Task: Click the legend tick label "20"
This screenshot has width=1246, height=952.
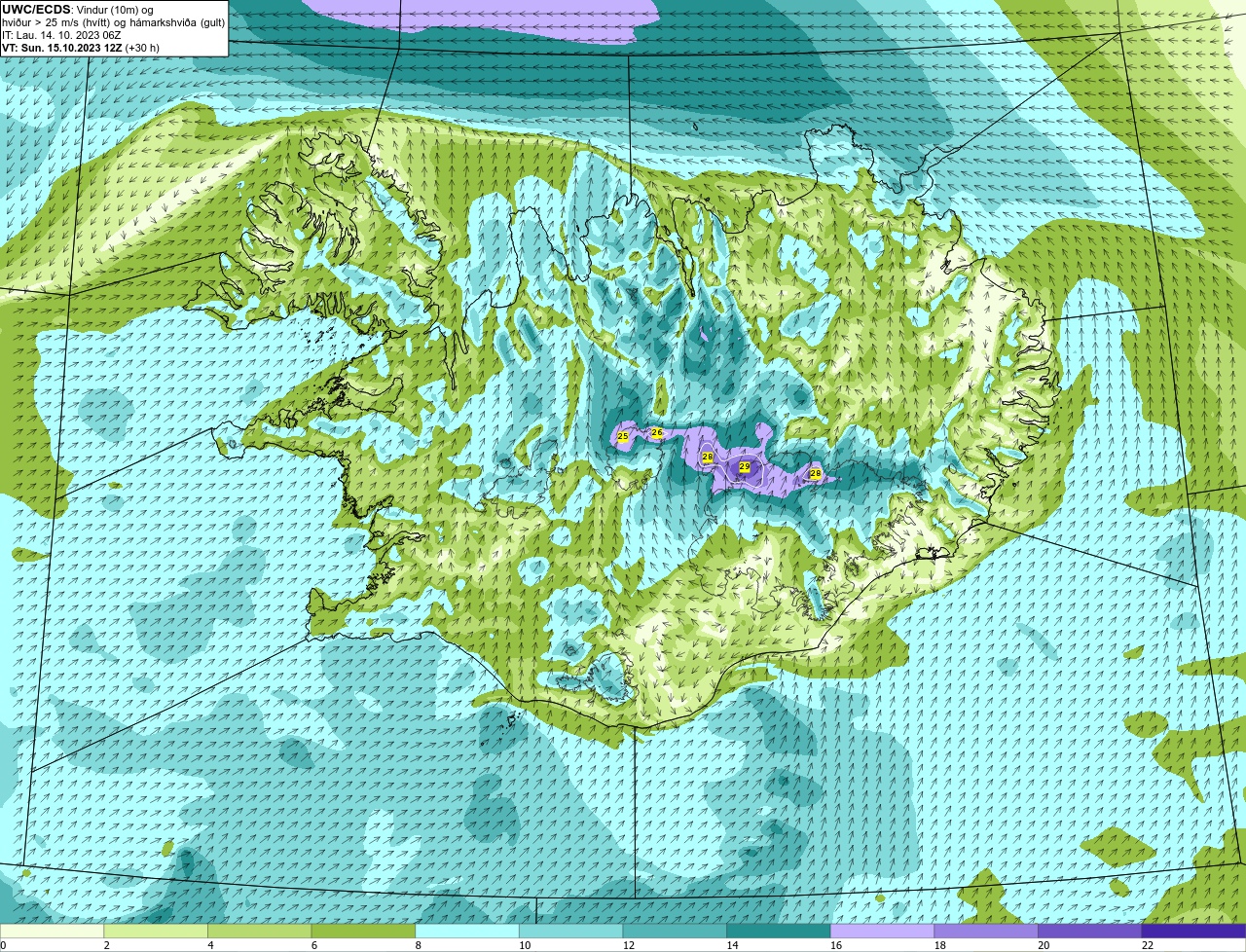Action: point(1044,945)
